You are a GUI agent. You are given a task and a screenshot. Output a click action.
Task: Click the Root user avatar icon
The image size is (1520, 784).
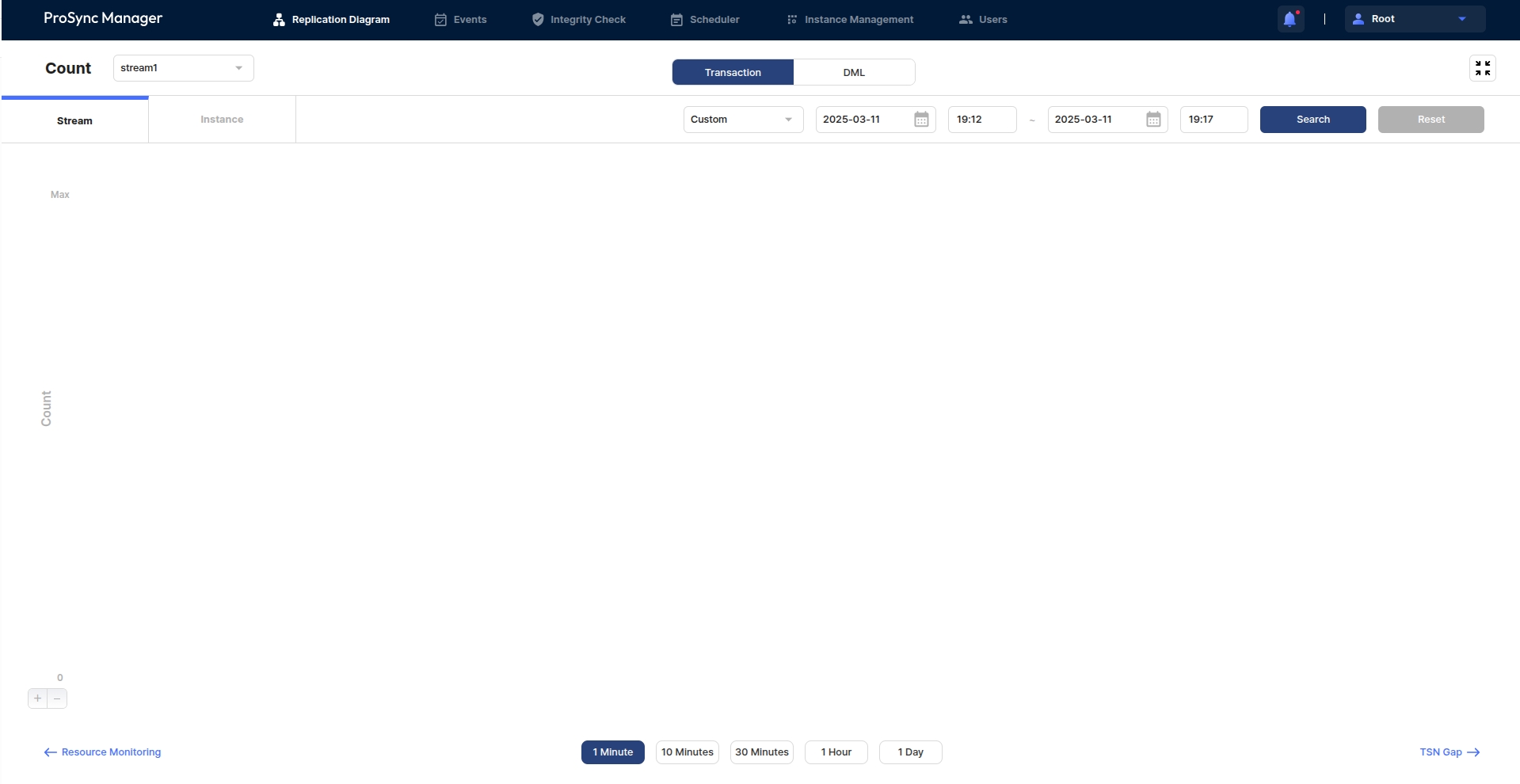(1358, 19)
